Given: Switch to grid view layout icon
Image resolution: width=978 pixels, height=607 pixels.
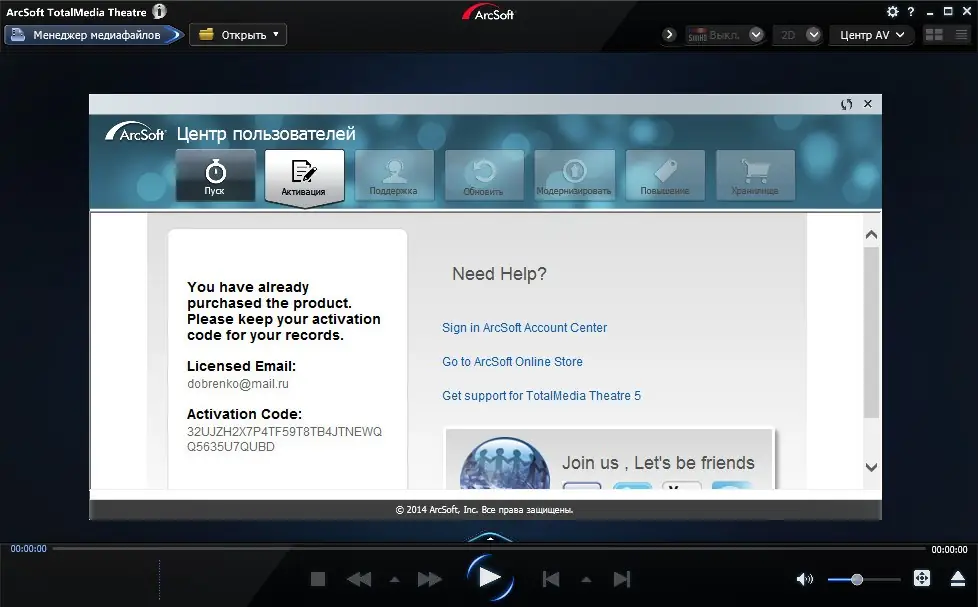Looking at the screenshot, I should tap(934, 35).
